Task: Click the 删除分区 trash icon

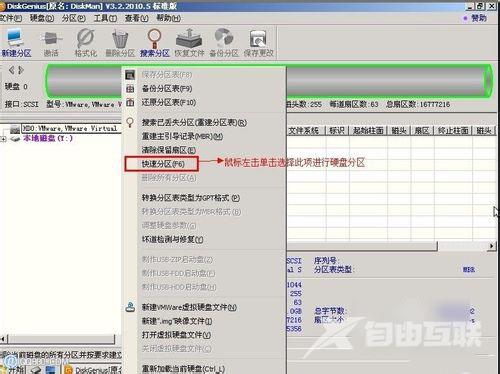Action: (120, 38)
